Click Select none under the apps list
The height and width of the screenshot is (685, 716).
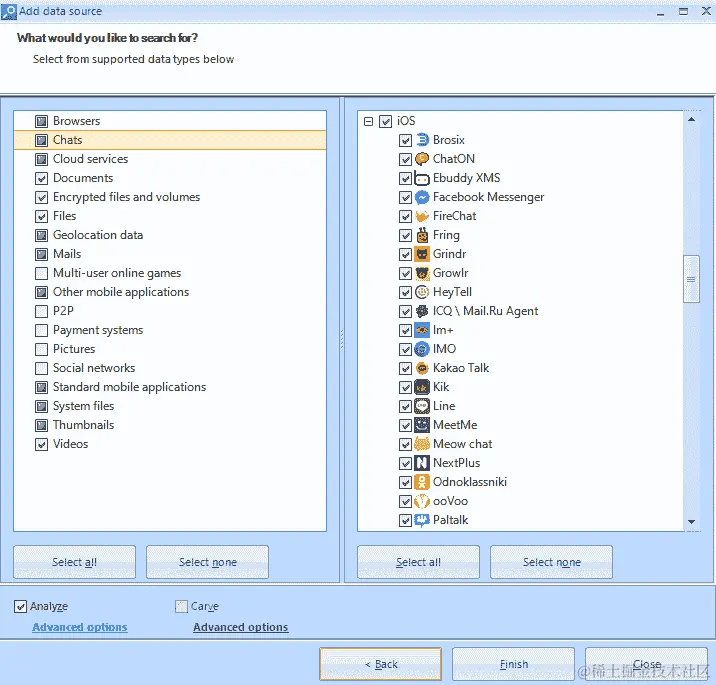pyautogui.click(x=552, y=562)
